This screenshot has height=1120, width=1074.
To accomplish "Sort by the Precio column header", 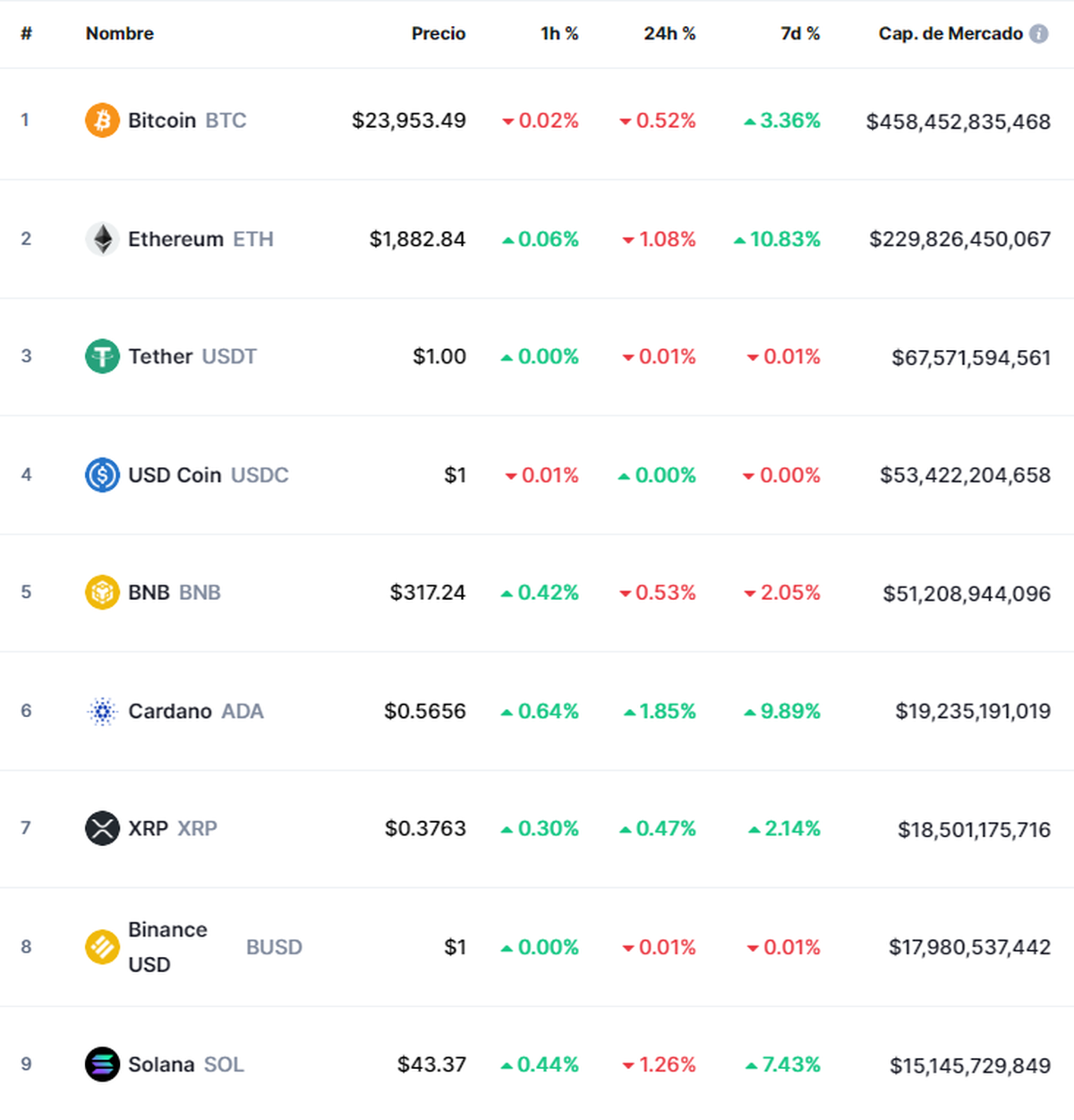I will pos(438,33).
